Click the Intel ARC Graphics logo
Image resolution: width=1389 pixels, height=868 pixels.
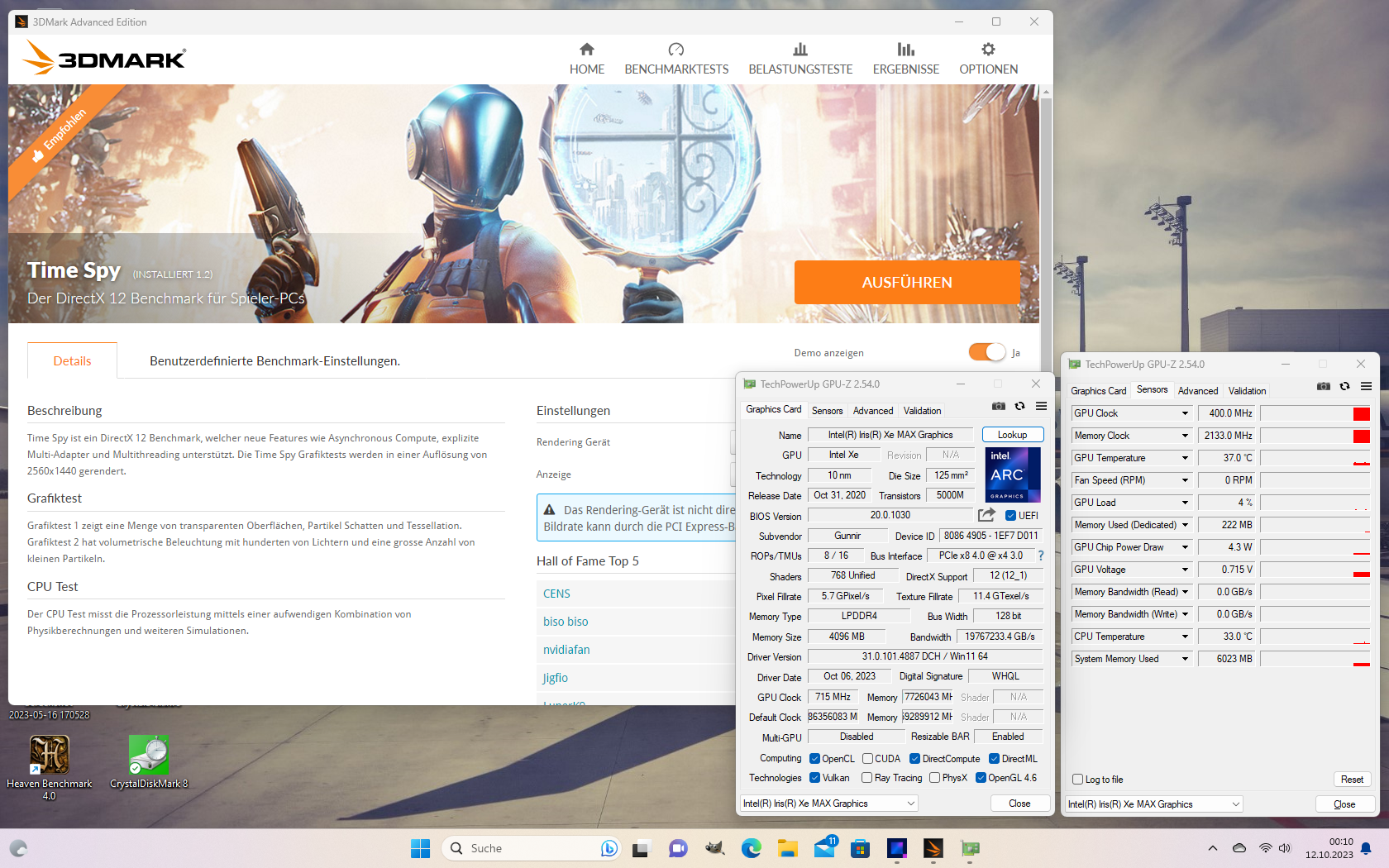pyautogui.click(x=1013, y=475)
